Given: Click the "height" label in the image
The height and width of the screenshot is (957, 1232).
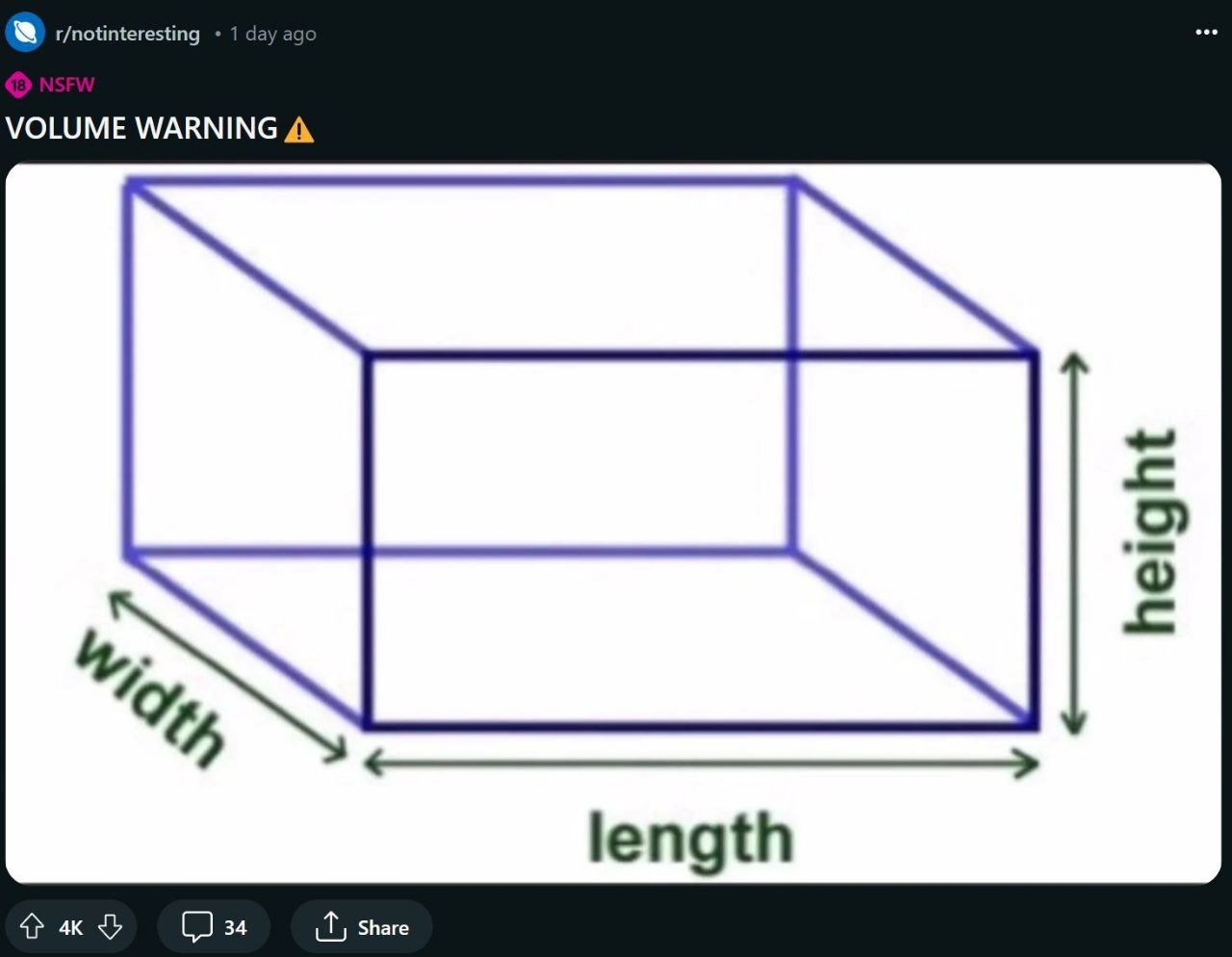Looking at the screenshot, I should click(x=1151, y=532).
